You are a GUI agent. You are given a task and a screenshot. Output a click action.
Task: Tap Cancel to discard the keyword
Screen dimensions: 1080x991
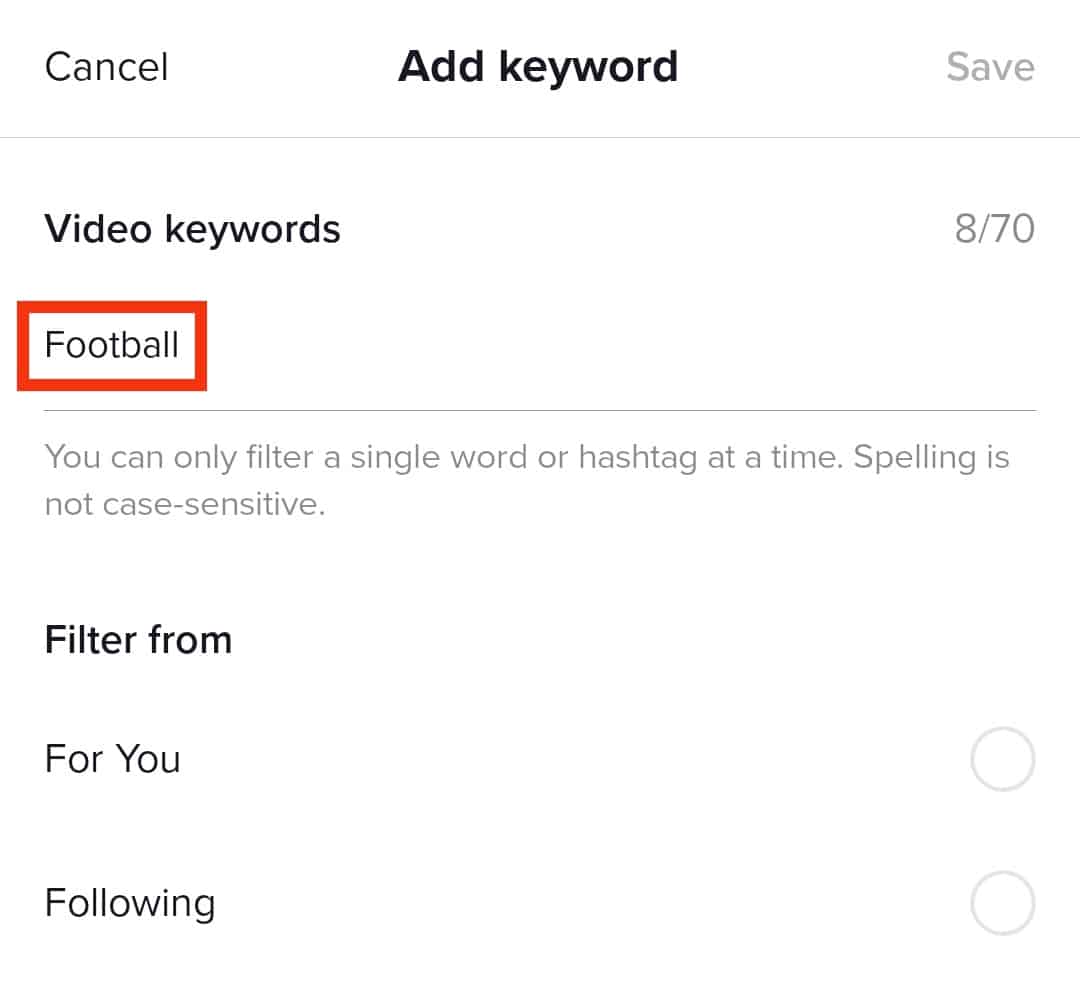tap(107, 67)
